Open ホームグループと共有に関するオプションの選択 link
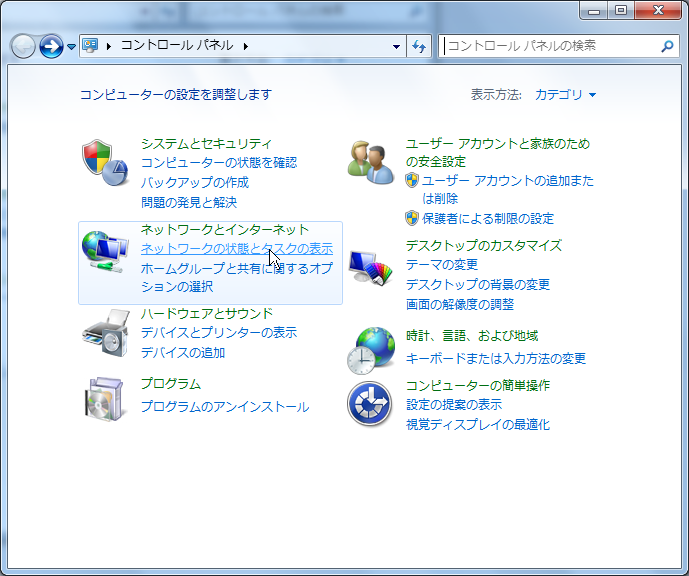The width and height of the screenshot is (689, 576). click(237, 277)
